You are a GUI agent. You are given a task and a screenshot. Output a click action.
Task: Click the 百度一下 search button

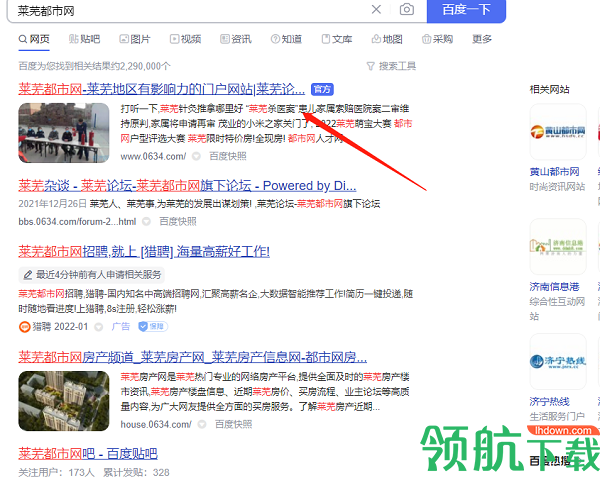coord(466,10)
